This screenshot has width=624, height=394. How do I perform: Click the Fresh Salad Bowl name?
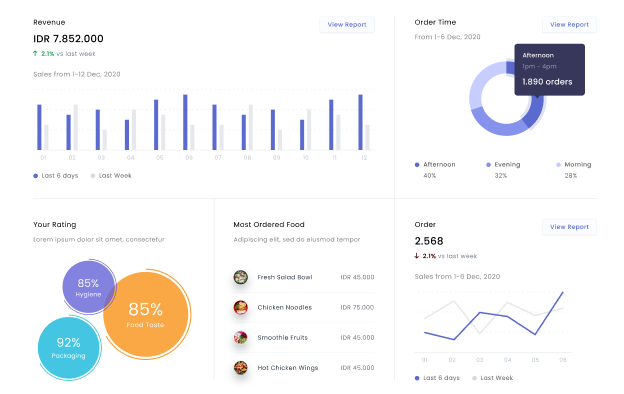(285, 277)
